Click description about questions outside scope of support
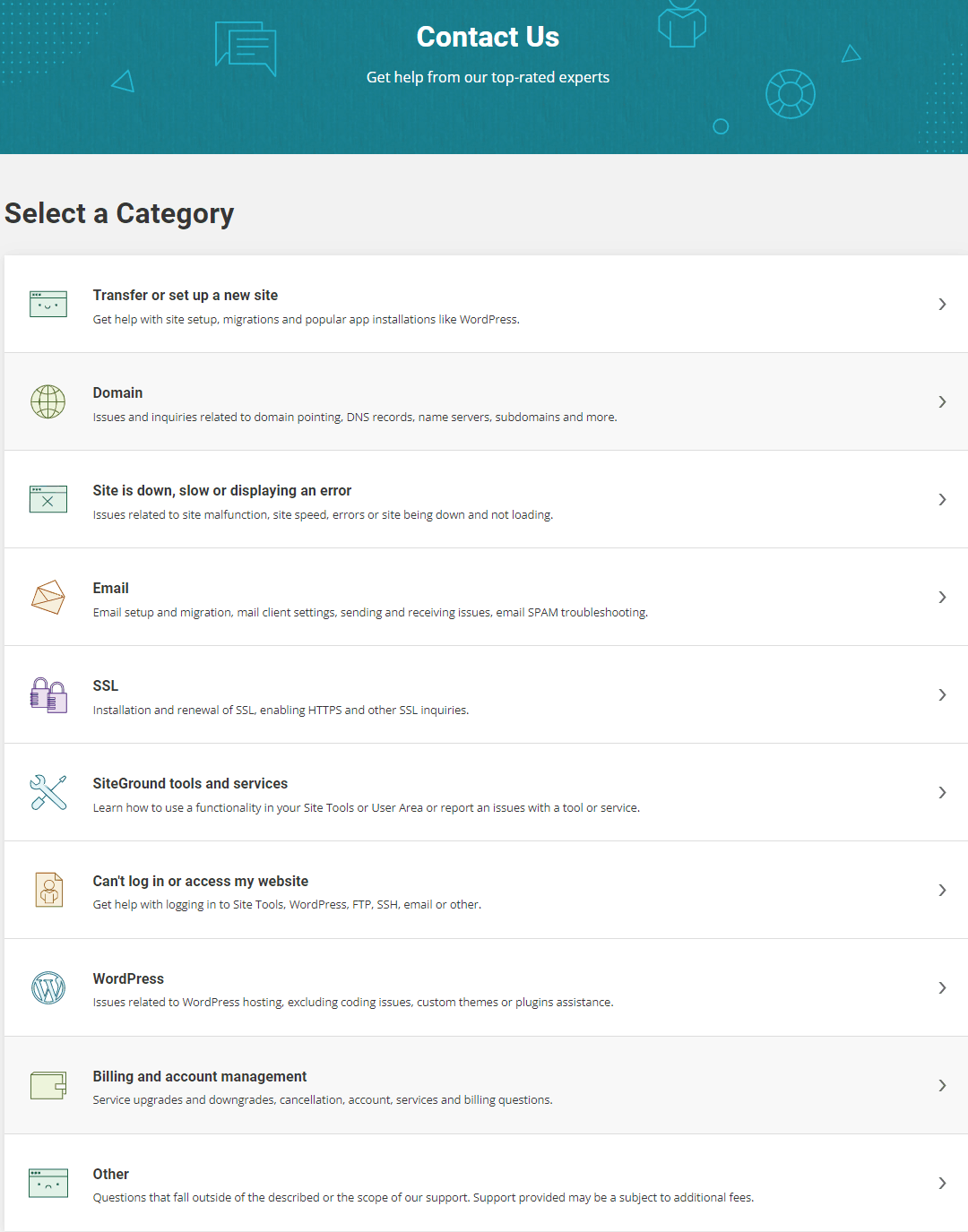 pyautogui.click(x=423, y=1197)
